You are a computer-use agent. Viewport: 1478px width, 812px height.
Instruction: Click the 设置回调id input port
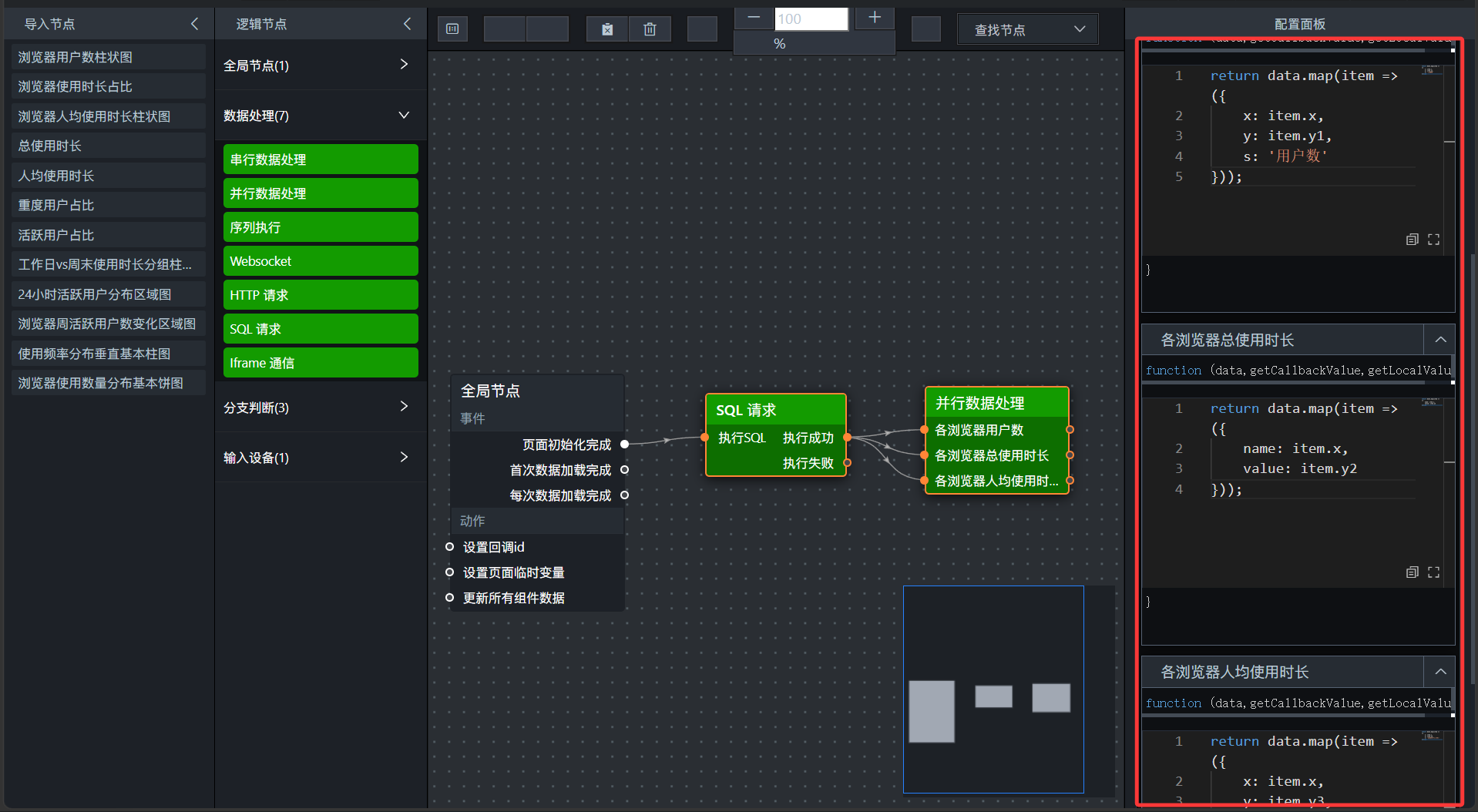click(449, 546)
